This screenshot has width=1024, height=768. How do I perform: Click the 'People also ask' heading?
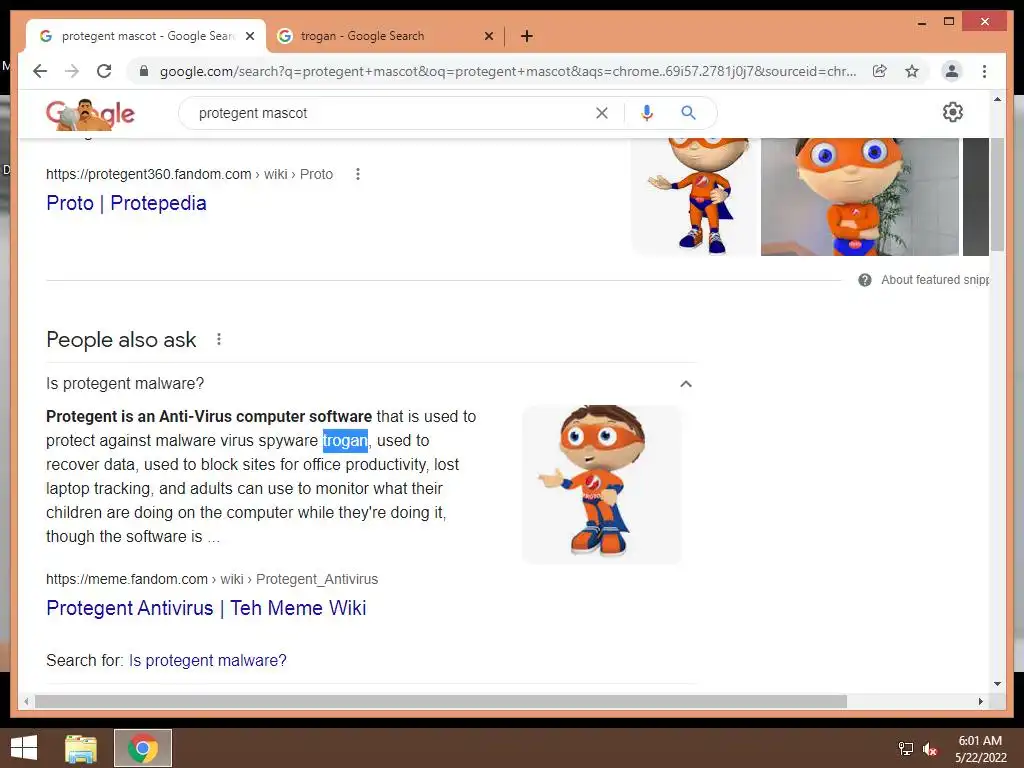tap(121, 340)
